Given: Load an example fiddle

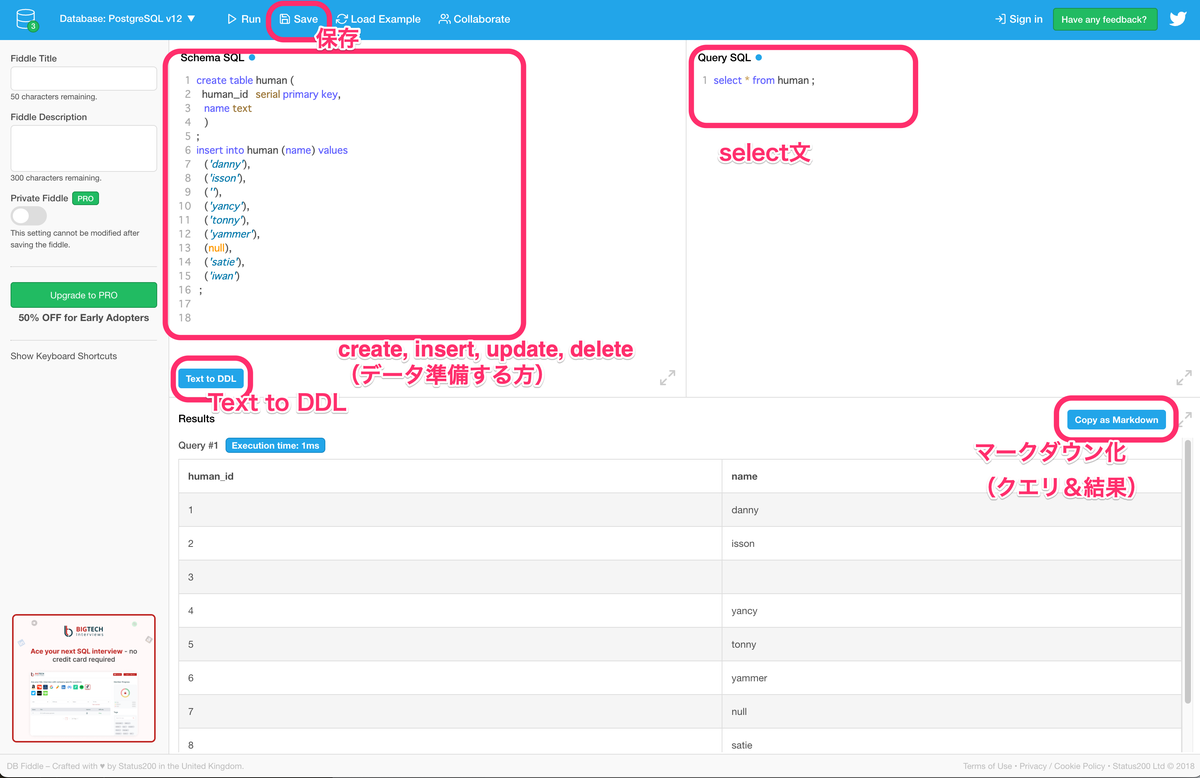Looking at the screenshot, I should [378, 18].
